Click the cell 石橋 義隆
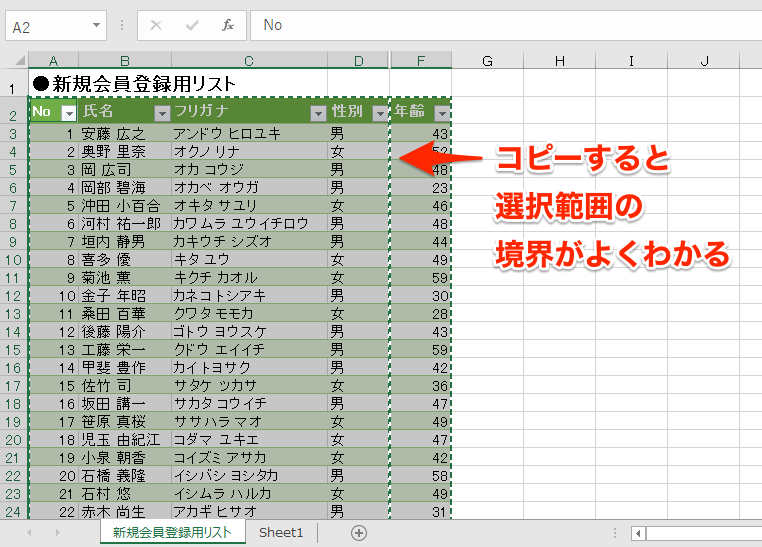762x547 pixels. [x=125, y=475]
